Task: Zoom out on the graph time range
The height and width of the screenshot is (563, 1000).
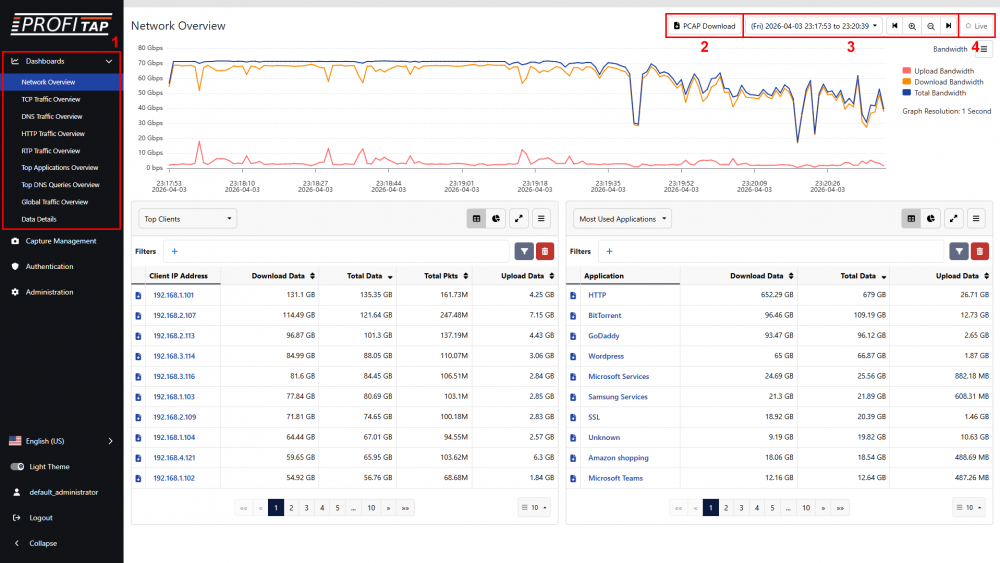Action: point(930,26)
